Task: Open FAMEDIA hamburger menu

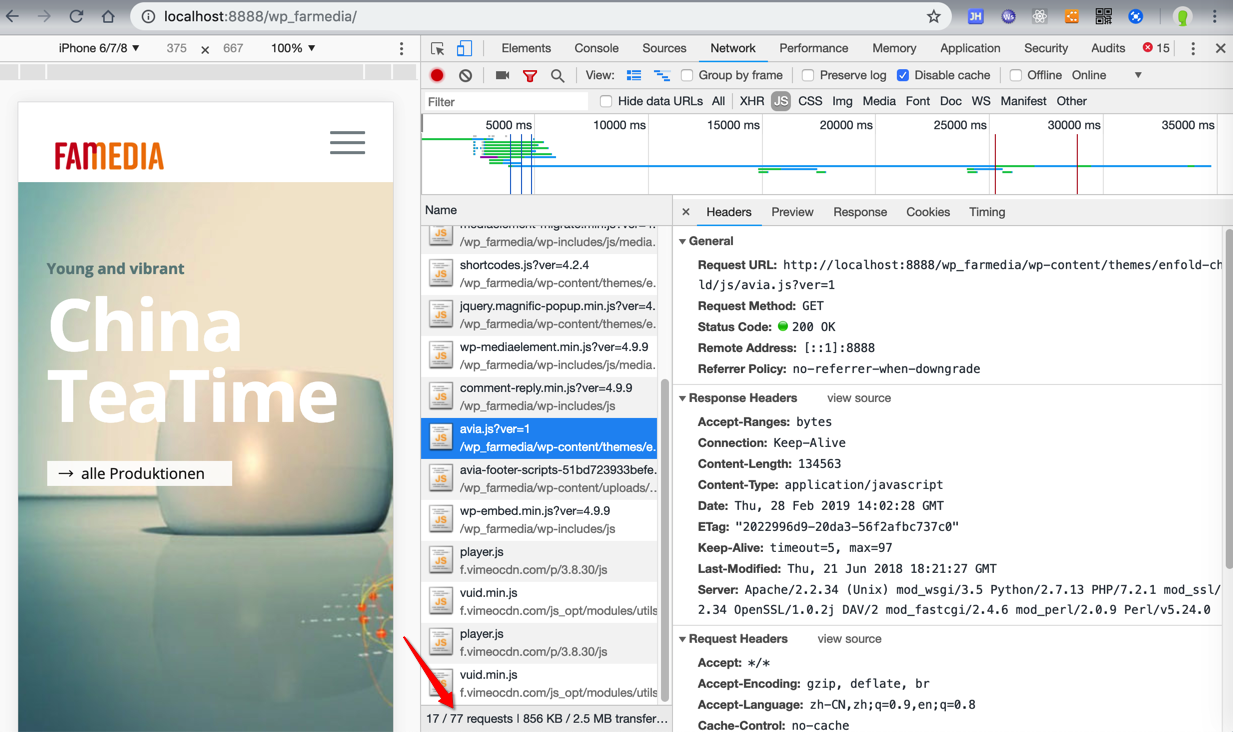Action: click(x=347, y=142)
